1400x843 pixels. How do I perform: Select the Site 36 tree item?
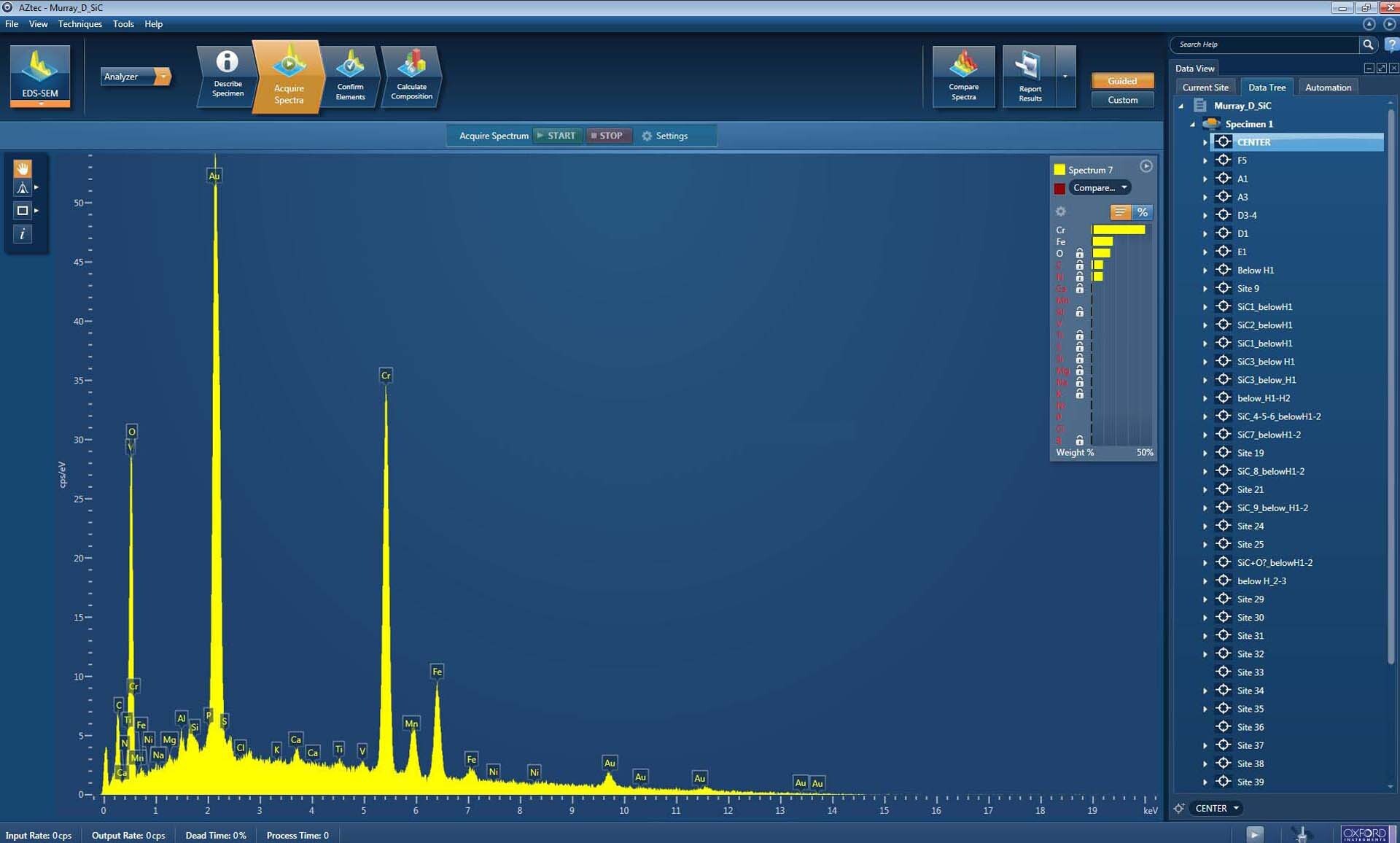click(x=1251, y=727)
